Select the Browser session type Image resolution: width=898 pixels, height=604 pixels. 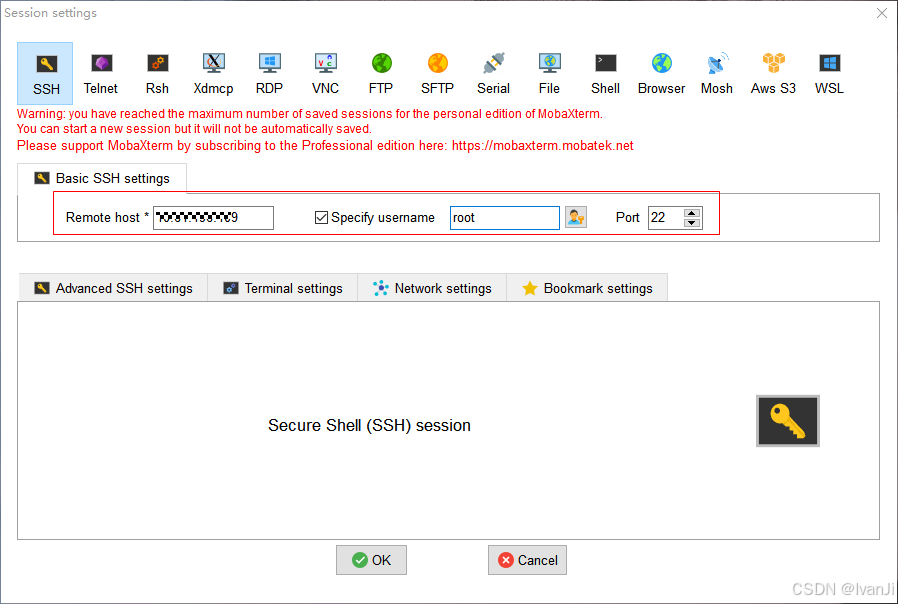[x=661, y=73]
